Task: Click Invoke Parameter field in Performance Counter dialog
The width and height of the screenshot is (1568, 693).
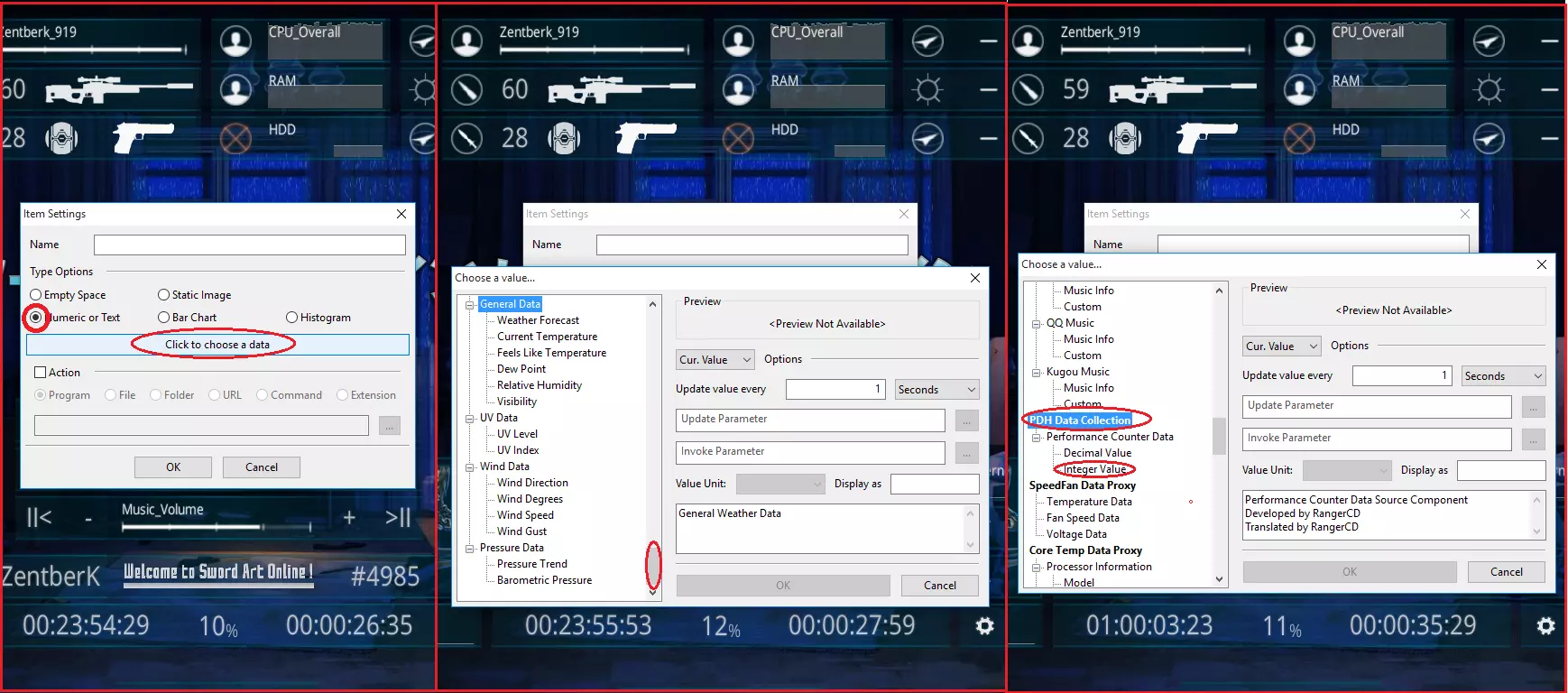Action: (1377, 439)
